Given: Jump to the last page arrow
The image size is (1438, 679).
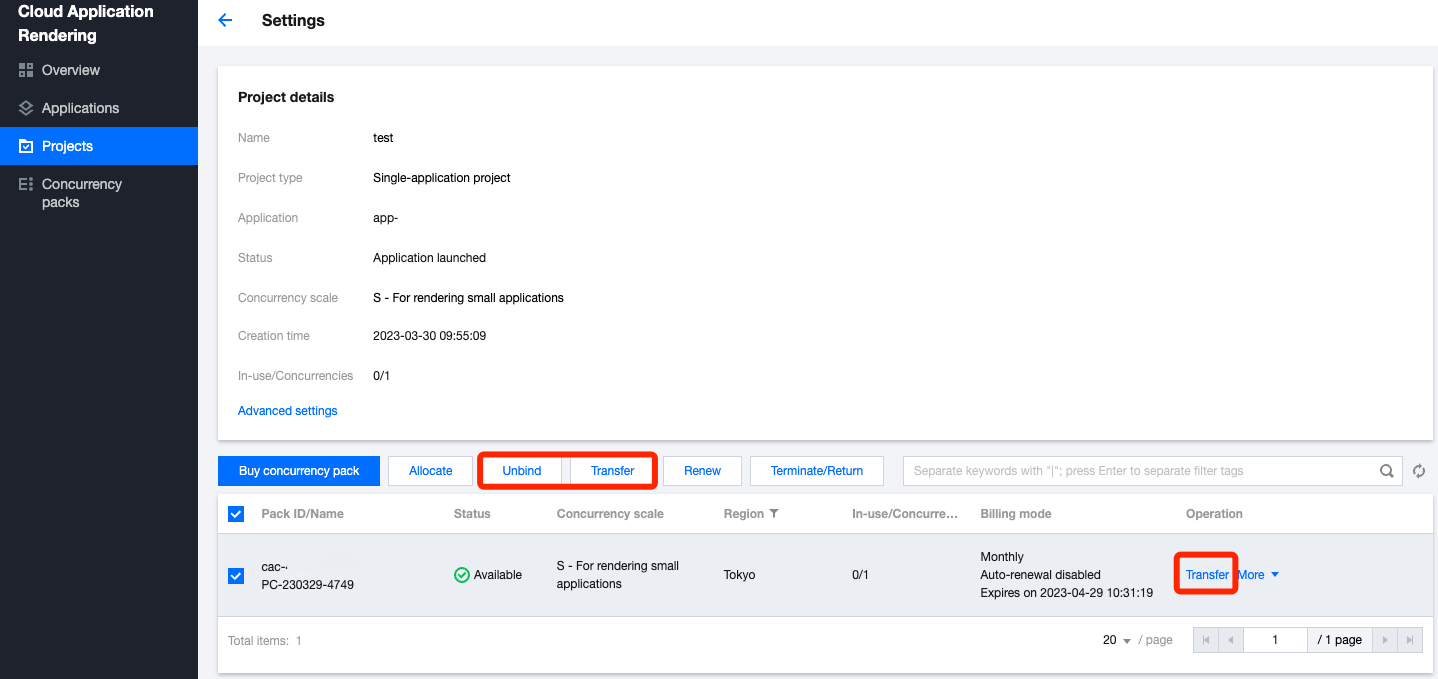Looking at the screenshot, I should (x=1410, y=640).
